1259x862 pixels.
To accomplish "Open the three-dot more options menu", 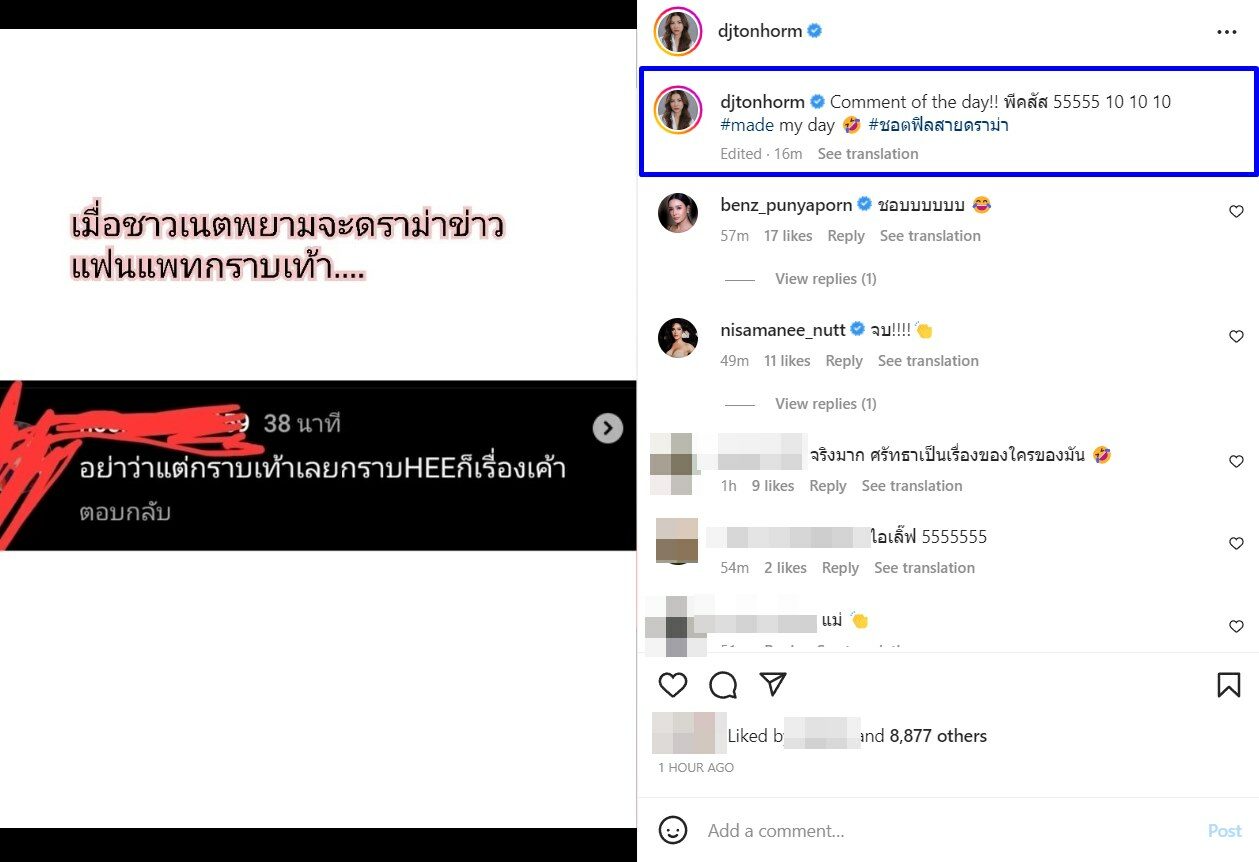I will click(1227, 32).
